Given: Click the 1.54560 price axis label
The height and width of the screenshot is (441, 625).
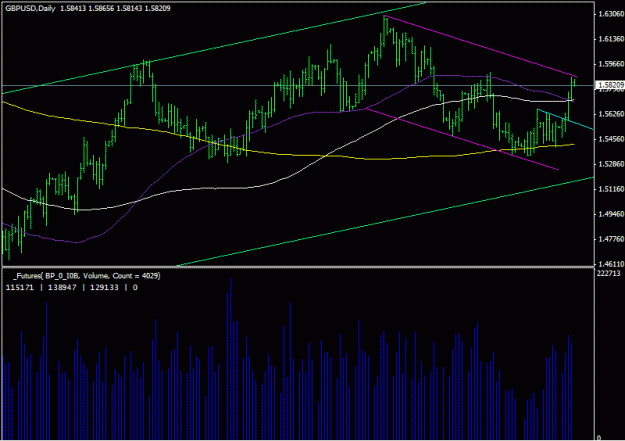Looking at the screenshot, I should tap(611, 139).
